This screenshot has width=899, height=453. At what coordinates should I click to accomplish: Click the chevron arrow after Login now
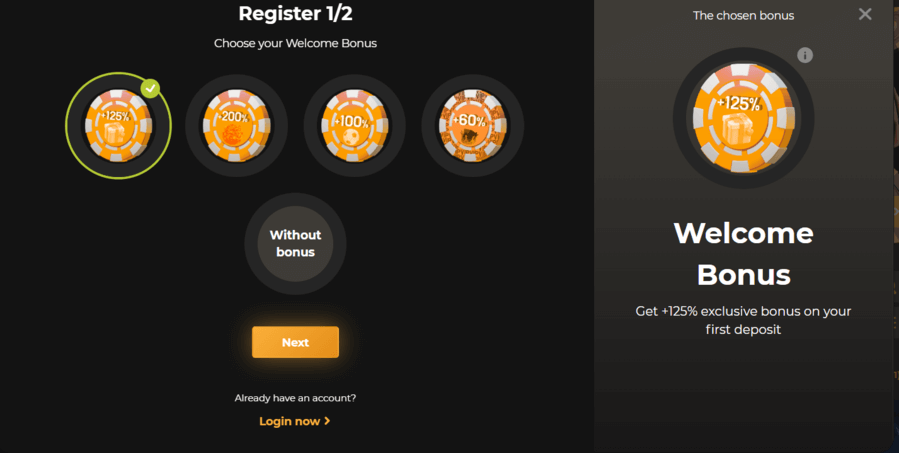point(327,421)
